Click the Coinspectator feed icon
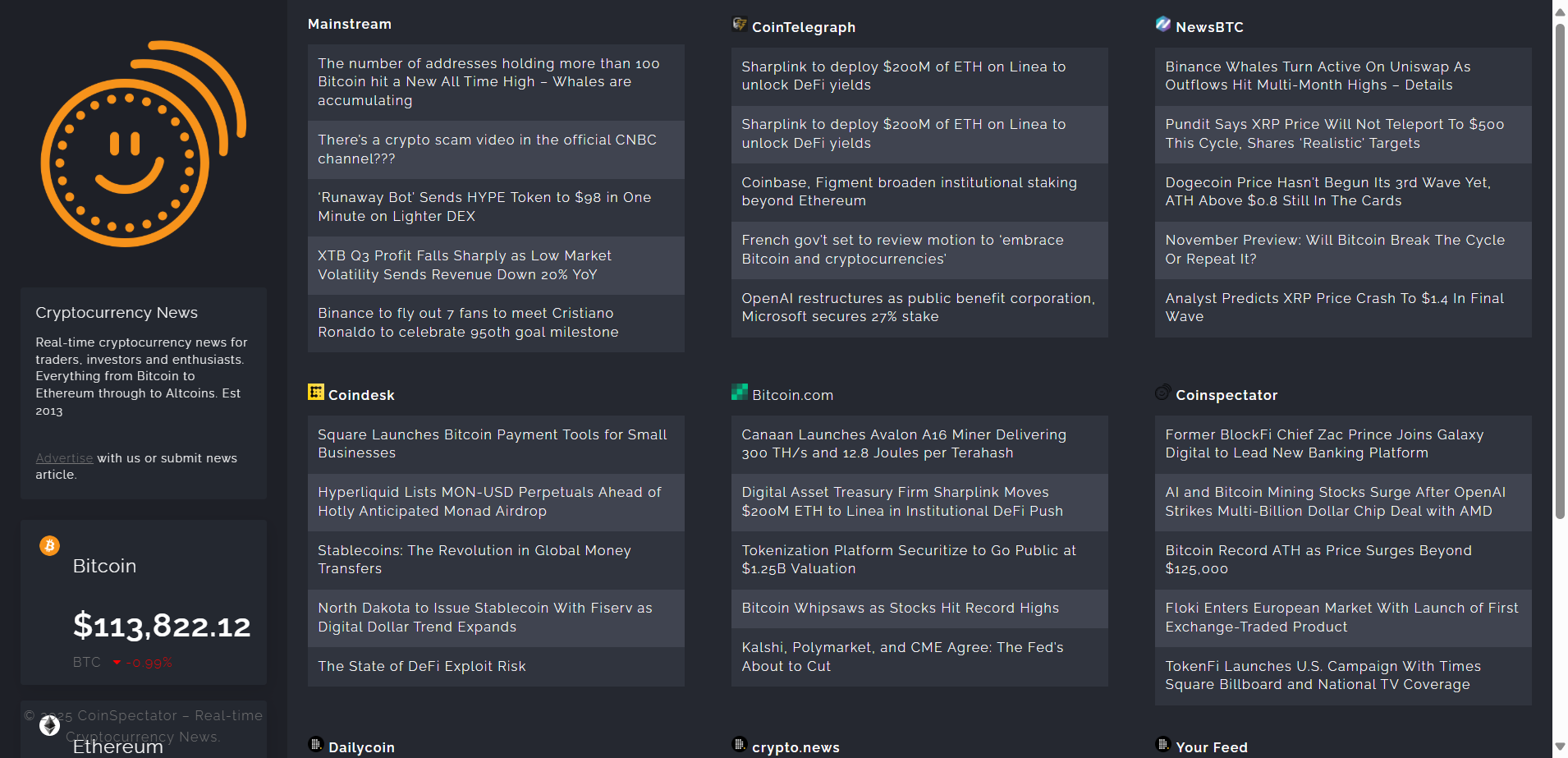The width and height of the screenshot is (1568, 758). point(1163,393)
